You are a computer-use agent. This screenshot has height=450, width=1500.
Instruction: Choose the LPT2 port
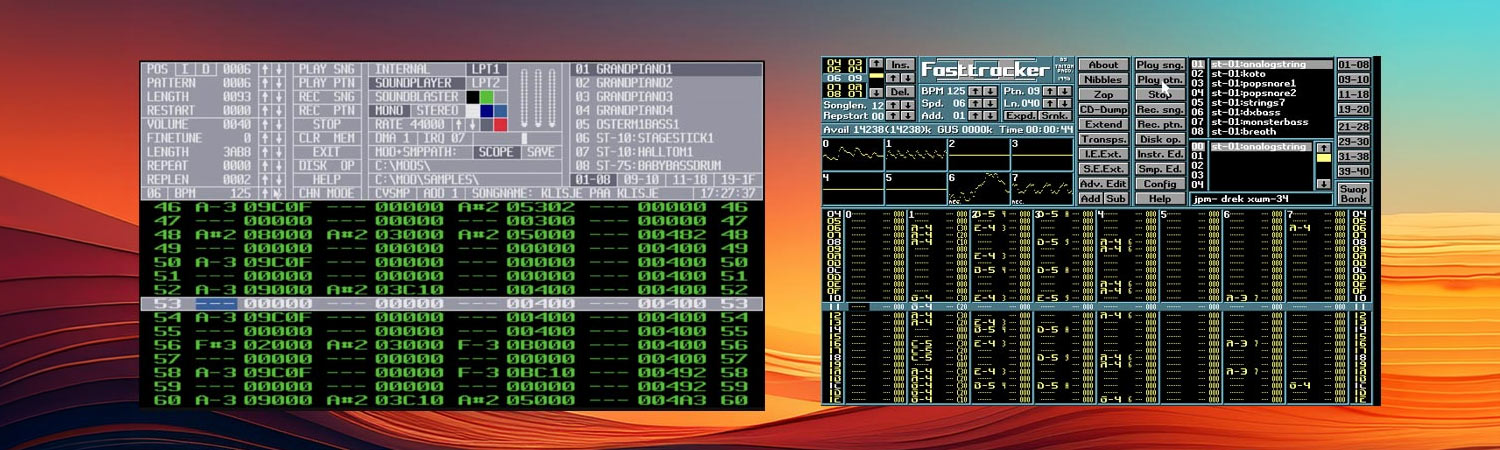point(486,83)
